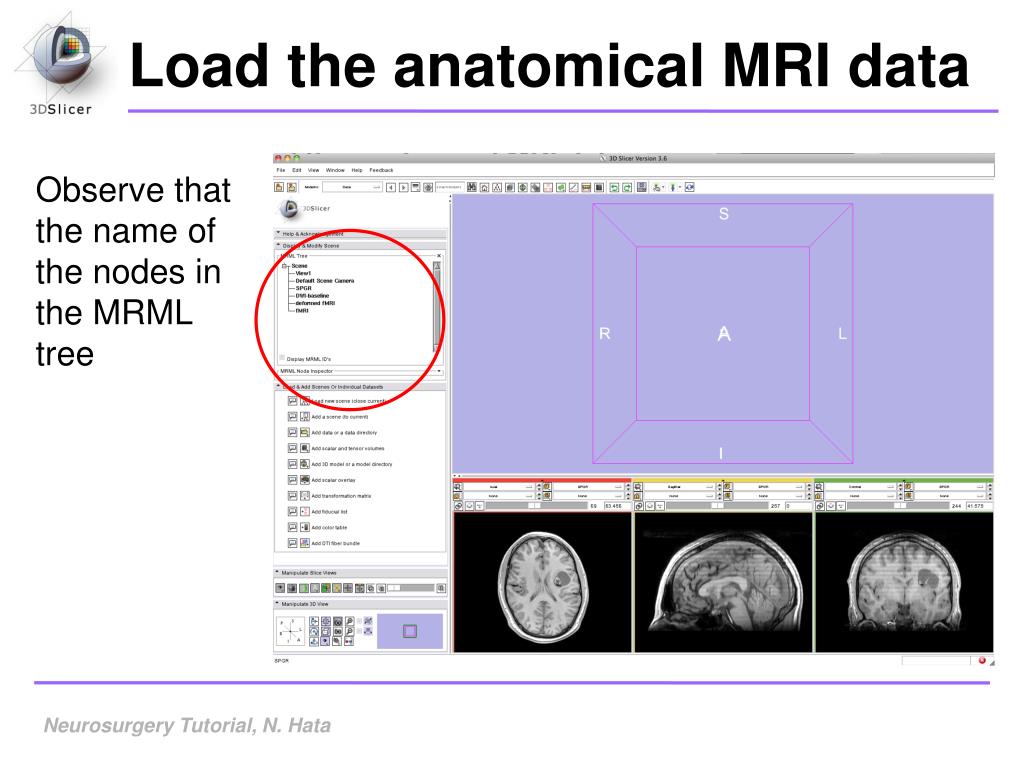This screenshot has height=768, width=1024.
Task: Click the green undo arrow toolbar icon
Action: 614,187
